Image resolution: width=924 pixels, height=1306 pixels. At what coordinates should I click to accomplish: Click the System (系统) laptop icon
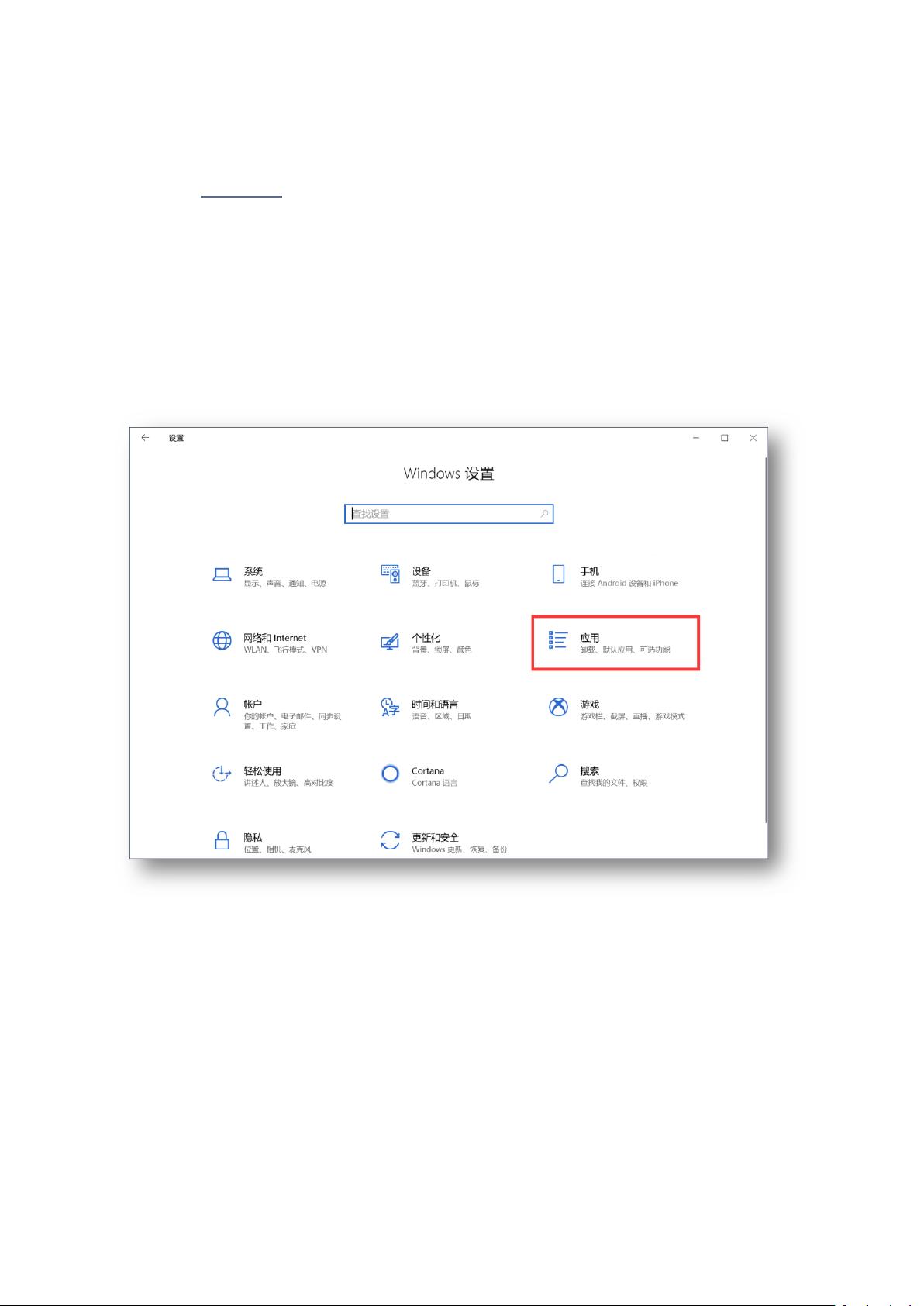coord(222,574)
